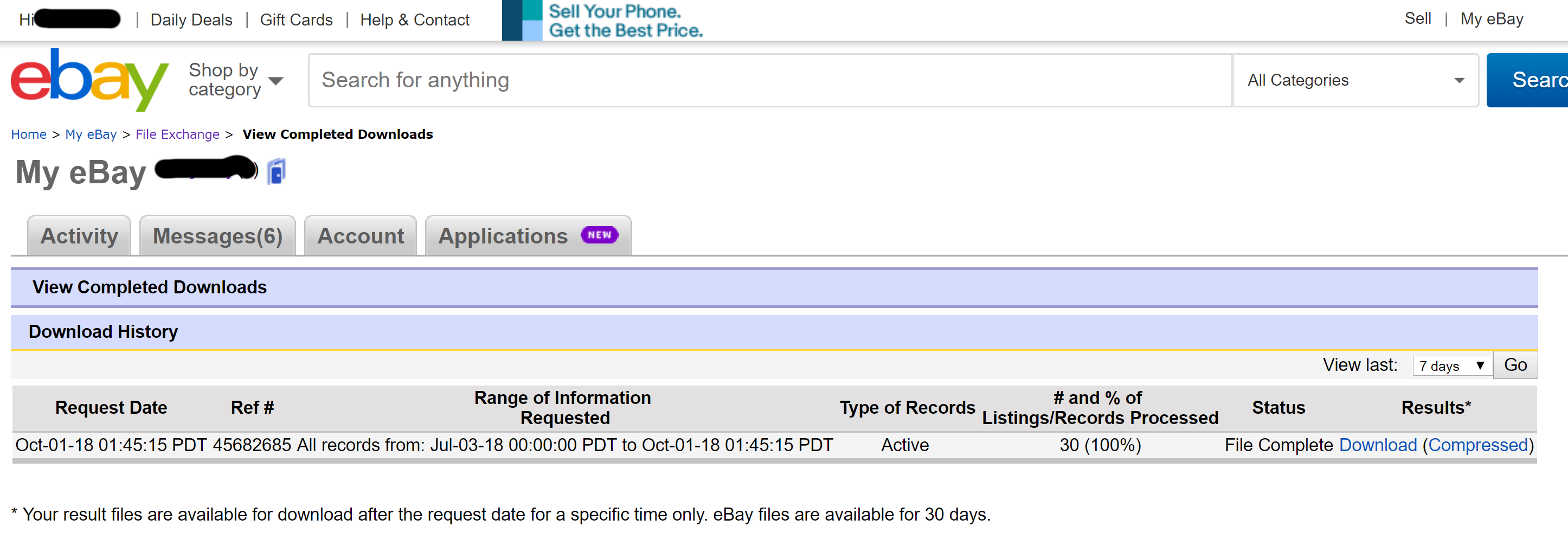This screenshot has width=1568, height=539.
Task: Click the Active record type cell
Action: tap(904, 445)
